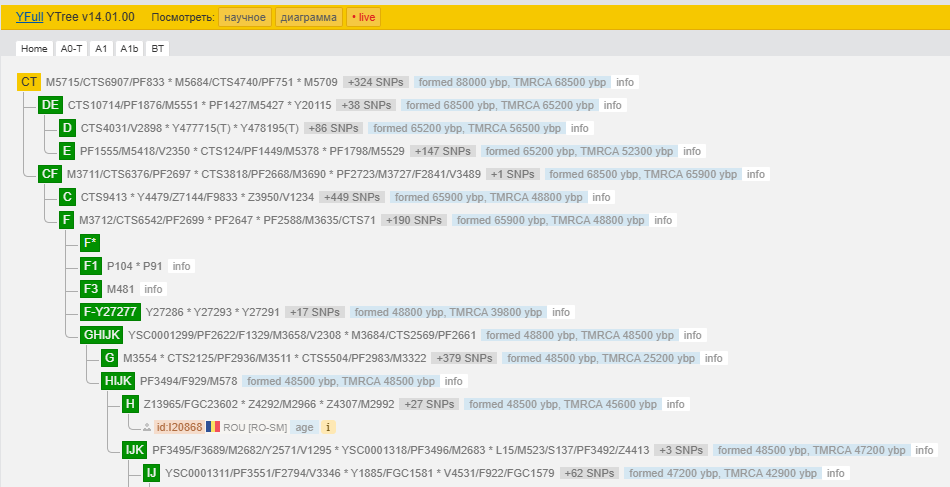Expand +38 SNPs for DE

pos(366,105)
